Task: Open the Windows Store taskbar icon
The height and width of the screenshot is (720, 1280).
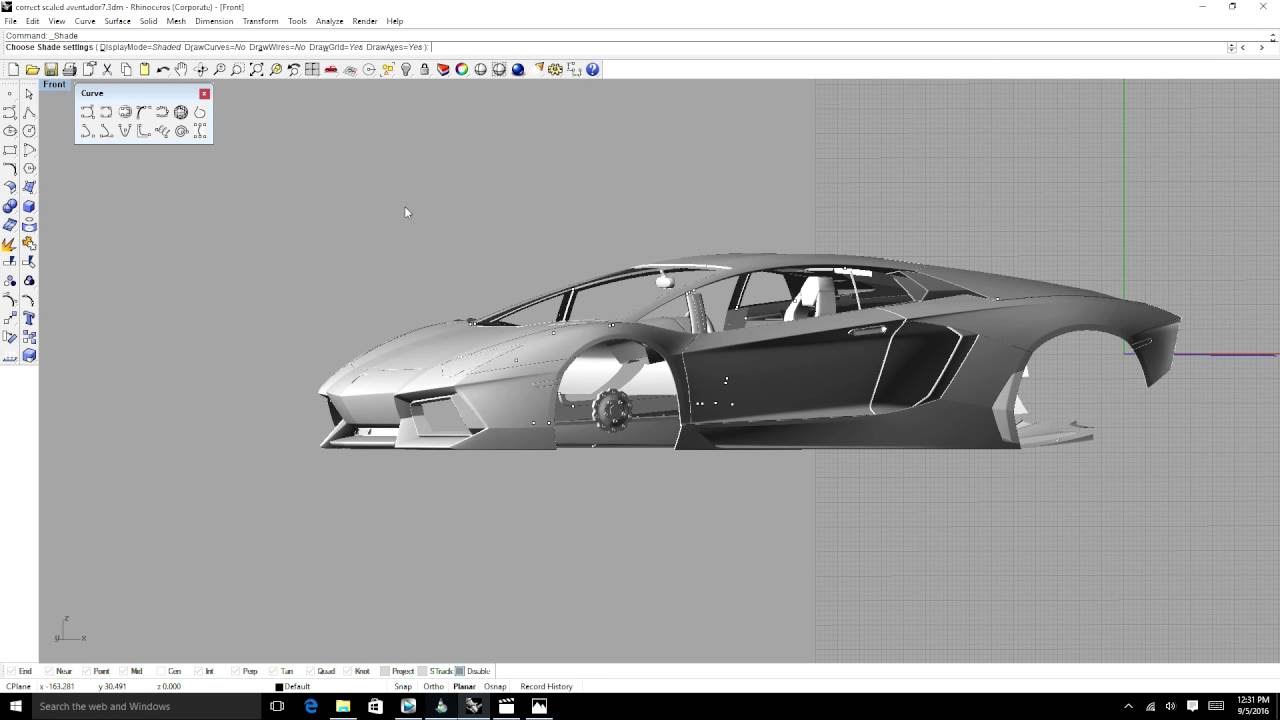Action: click(x=376, y=706)
